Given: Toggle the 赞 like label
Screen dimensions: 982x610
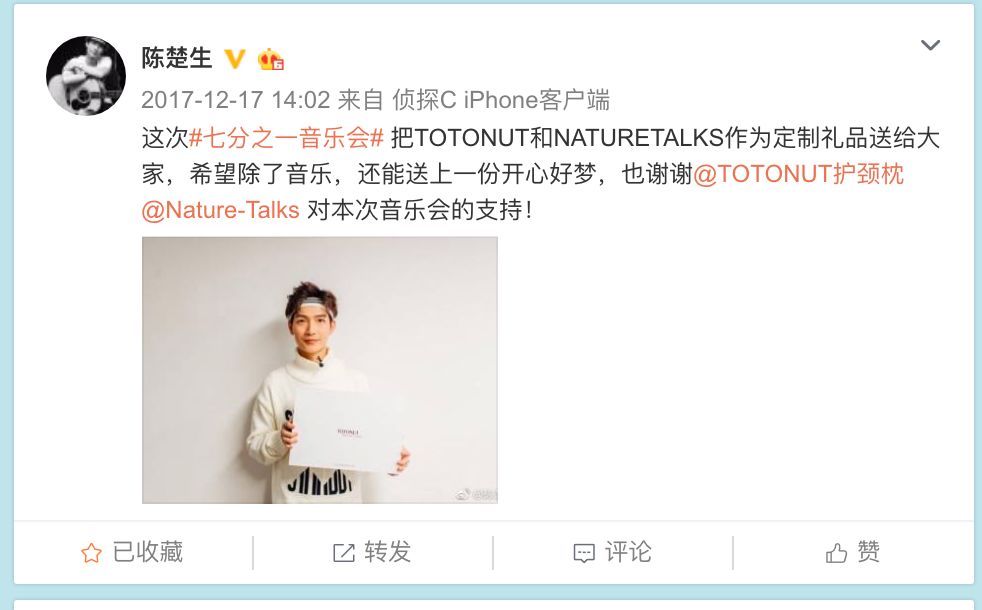Looking at the screenshot, I should [x=869, y=552].
